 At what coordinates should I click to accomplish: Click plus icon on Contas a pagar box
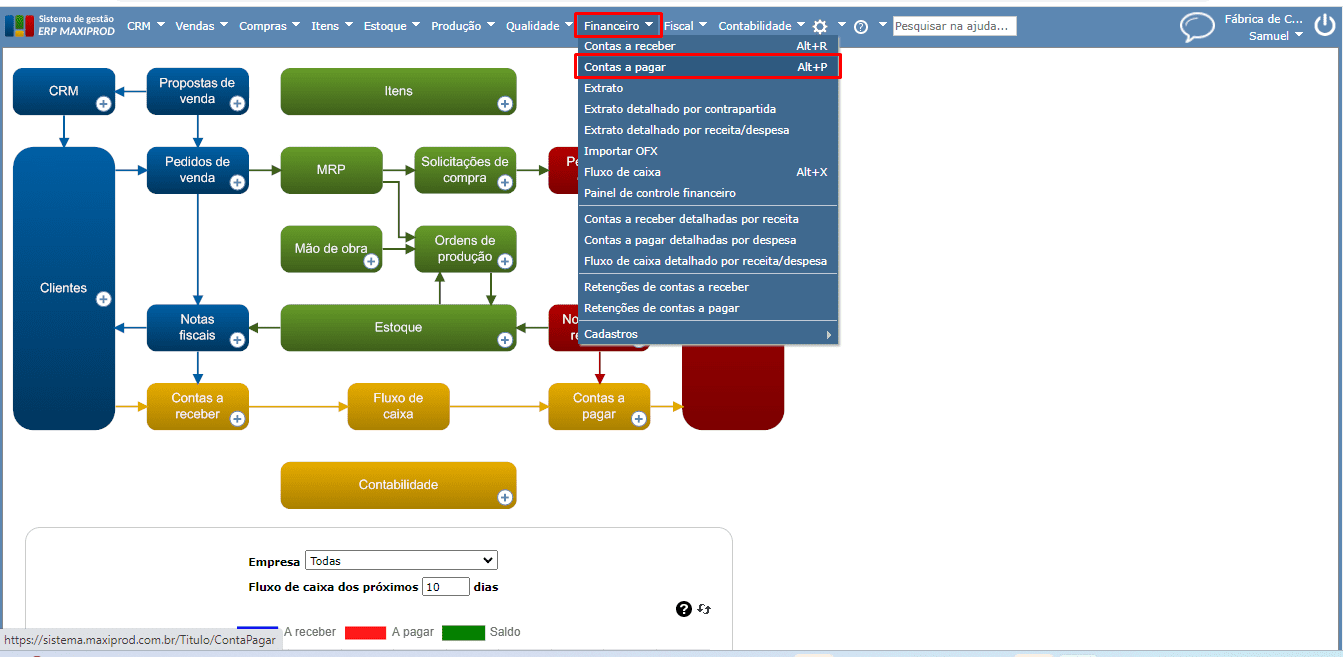point(639,419)
